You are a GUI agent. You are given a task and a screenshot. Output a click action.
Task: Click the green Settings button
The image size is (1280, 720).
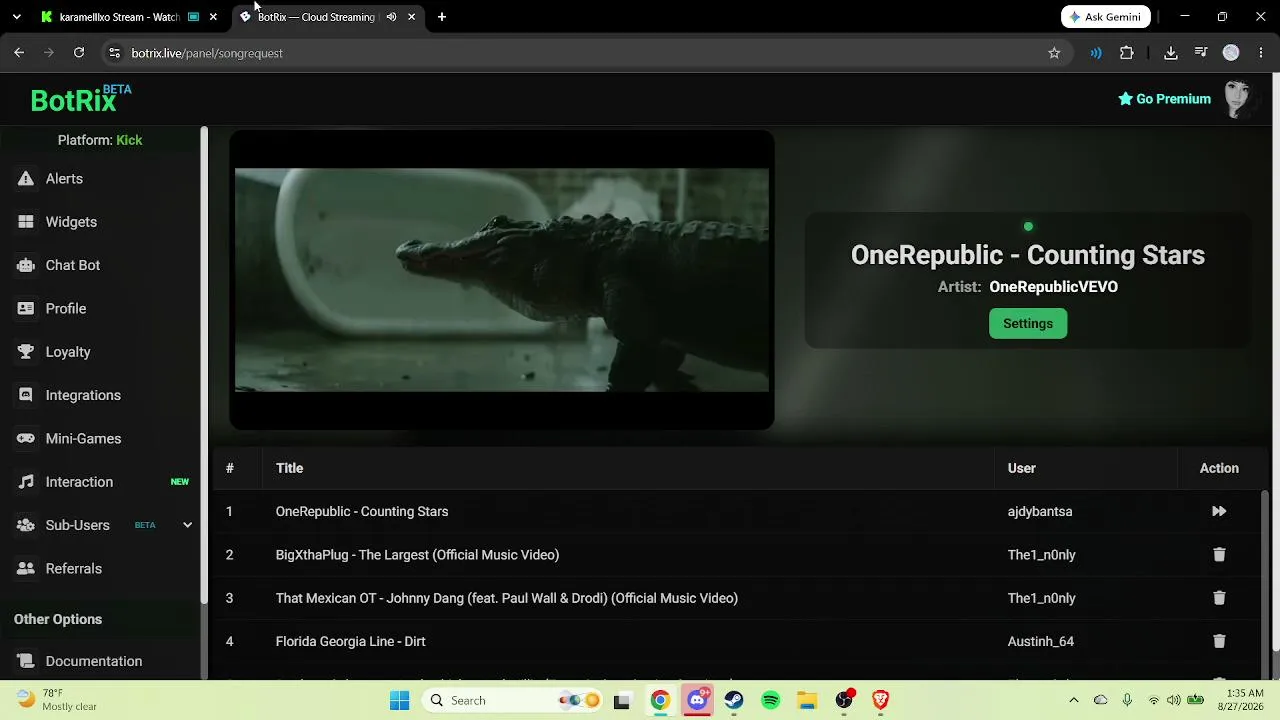click(1028, 323)
